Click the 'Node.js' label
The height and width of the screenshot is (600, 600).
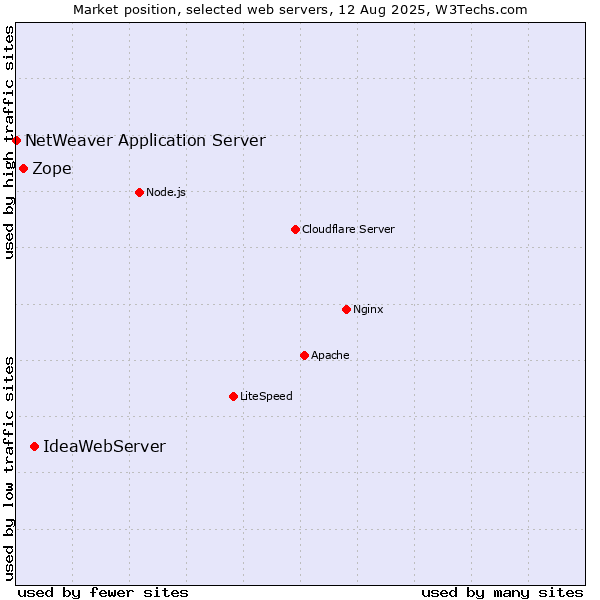coord(166,192)
